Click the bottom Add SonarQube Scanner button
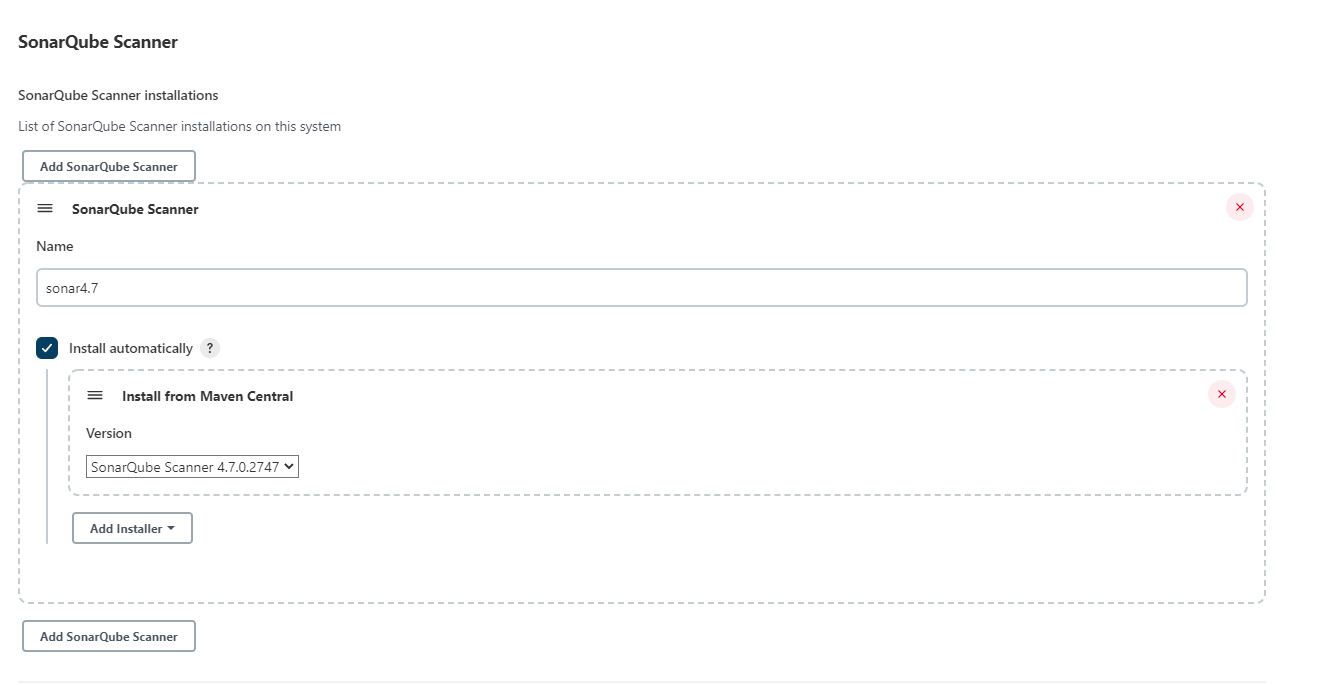The height and width of the screenshot is (685, 1339). tap(108, 635)
